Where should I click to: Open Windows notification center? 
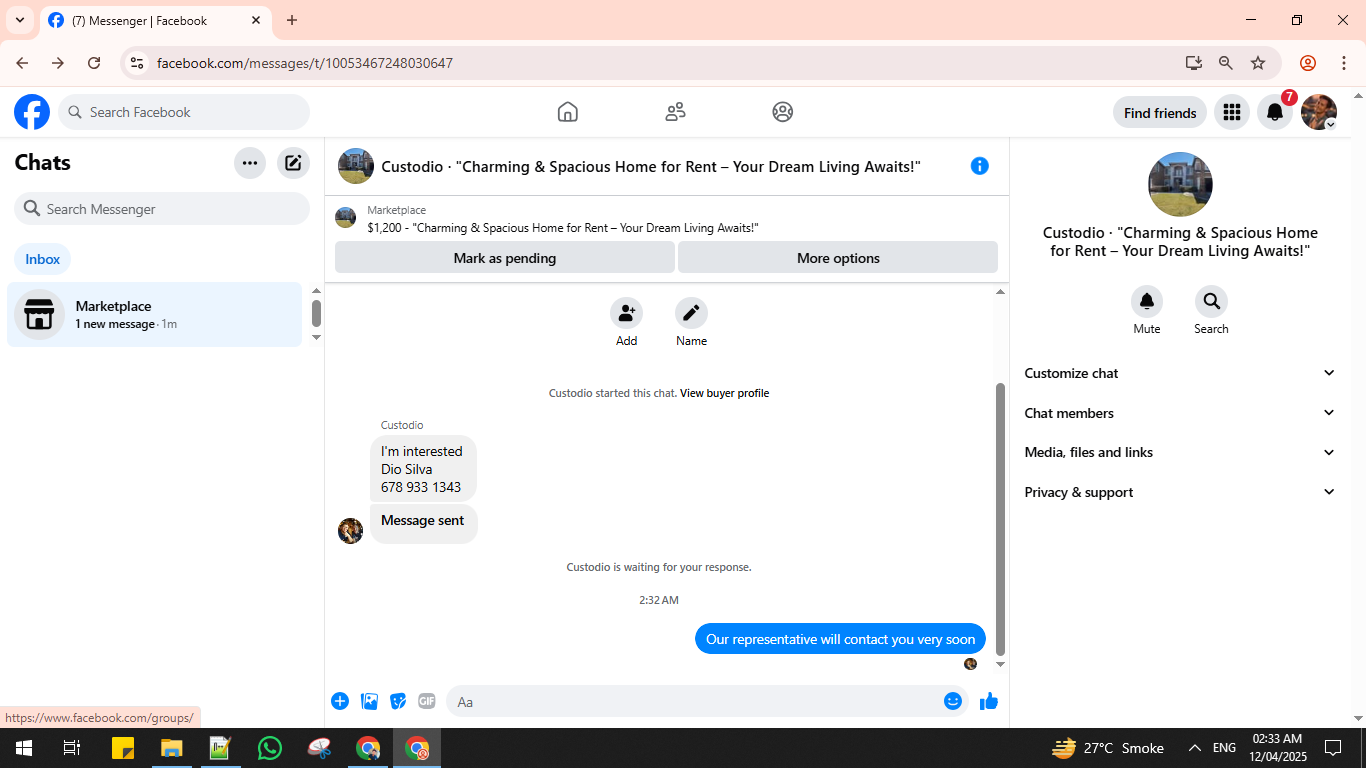pos(1333,748)
